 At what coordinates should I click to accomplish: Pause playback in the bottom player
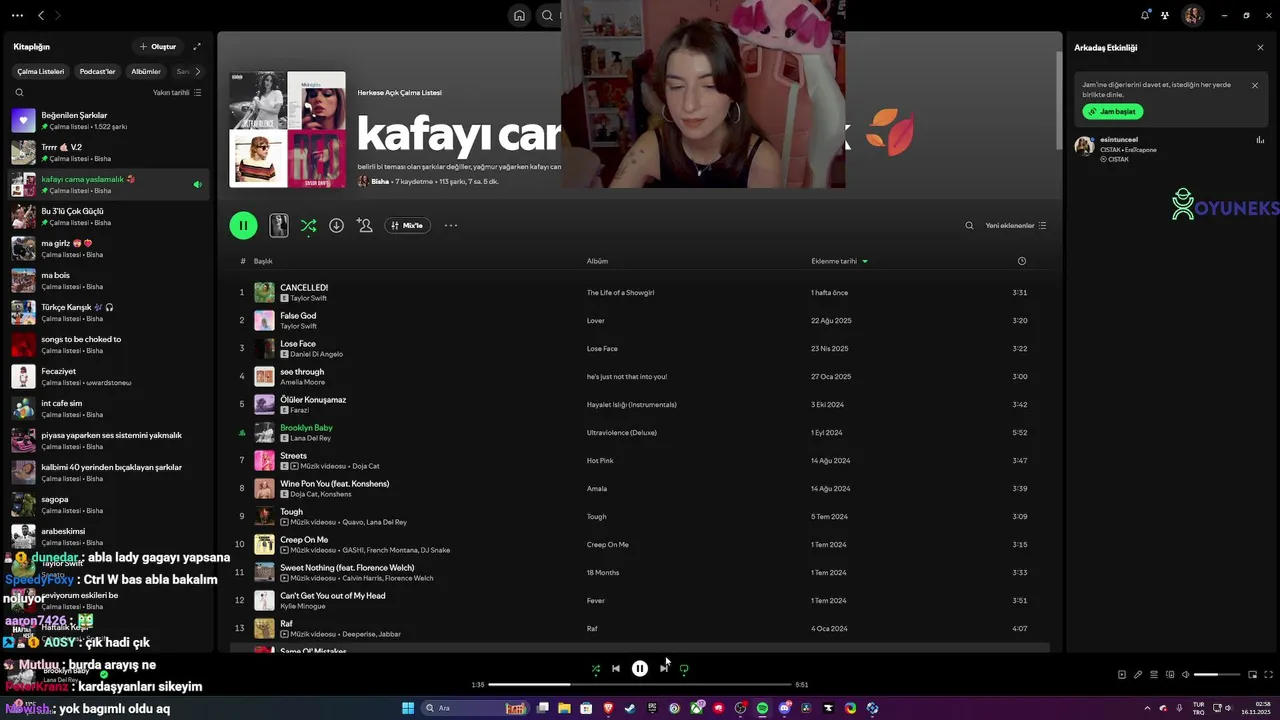pos(640,669)
